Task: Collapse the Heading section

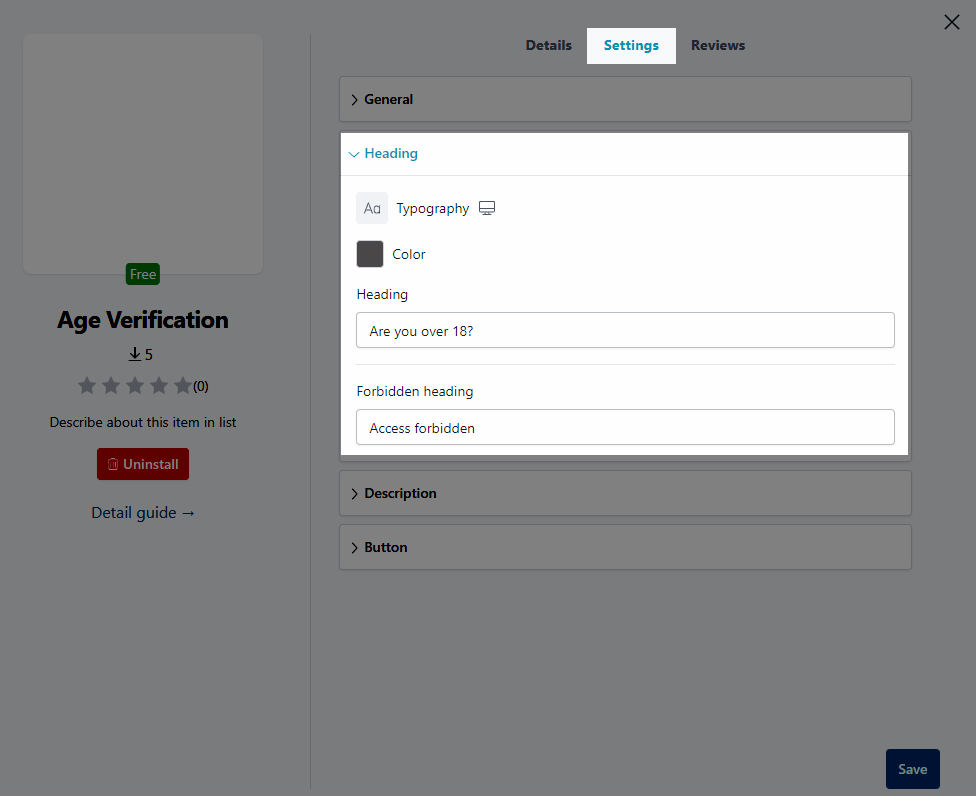Action: [625, 154]
